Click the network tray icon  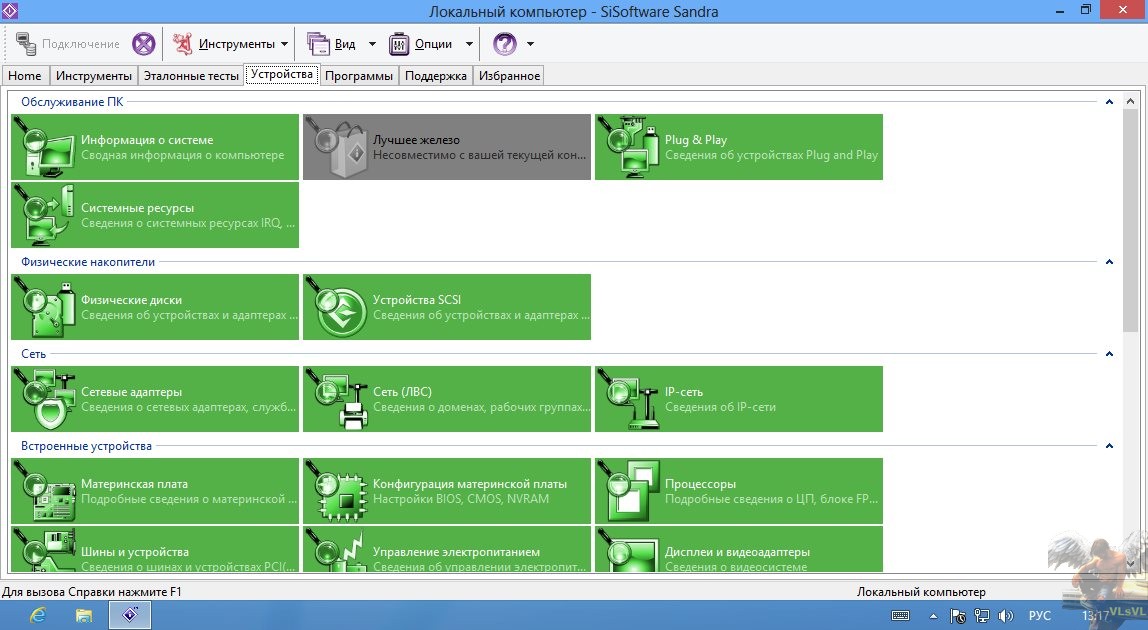(x=981, y=616)
